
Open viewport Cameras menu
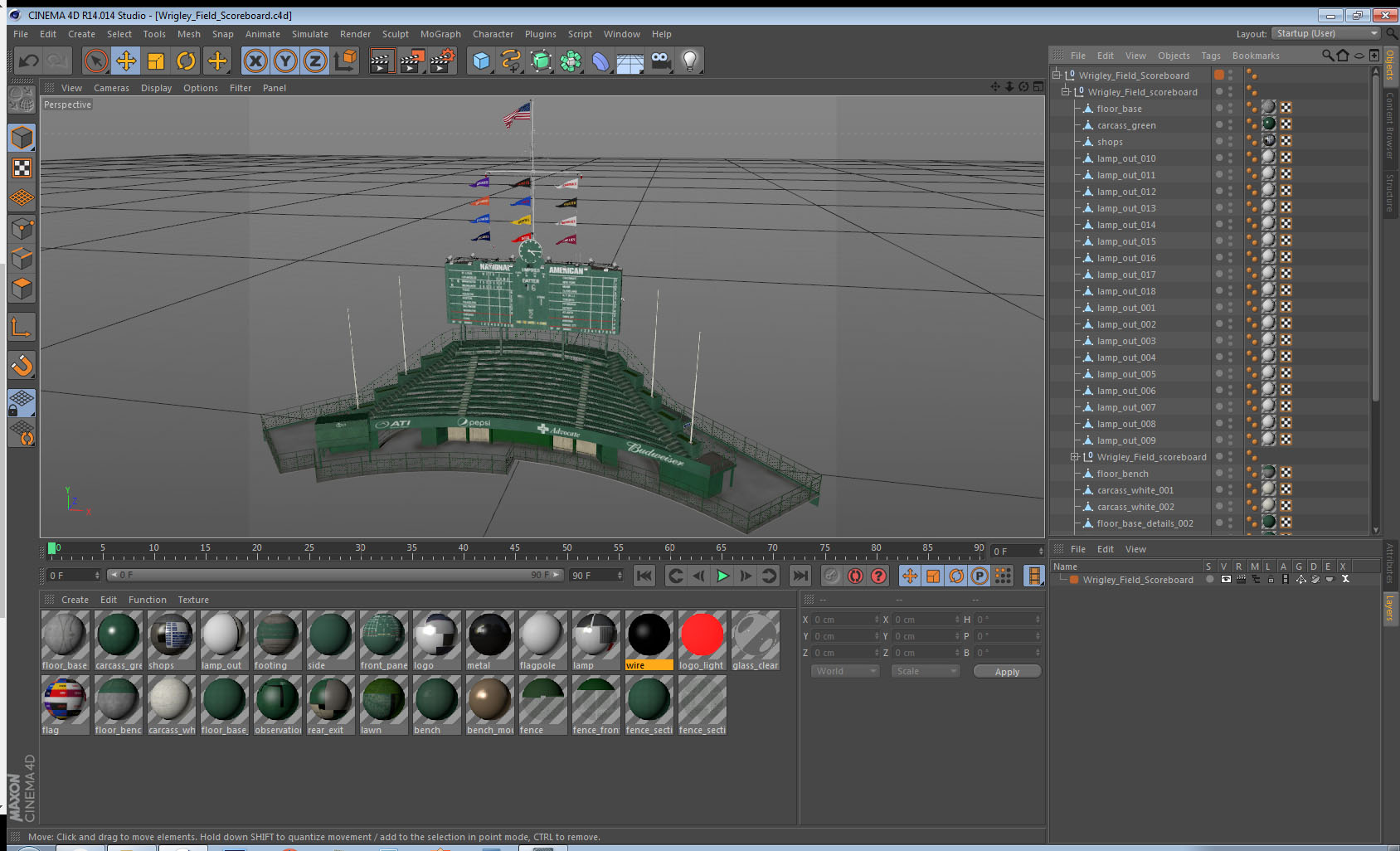(x=111, y=88)
